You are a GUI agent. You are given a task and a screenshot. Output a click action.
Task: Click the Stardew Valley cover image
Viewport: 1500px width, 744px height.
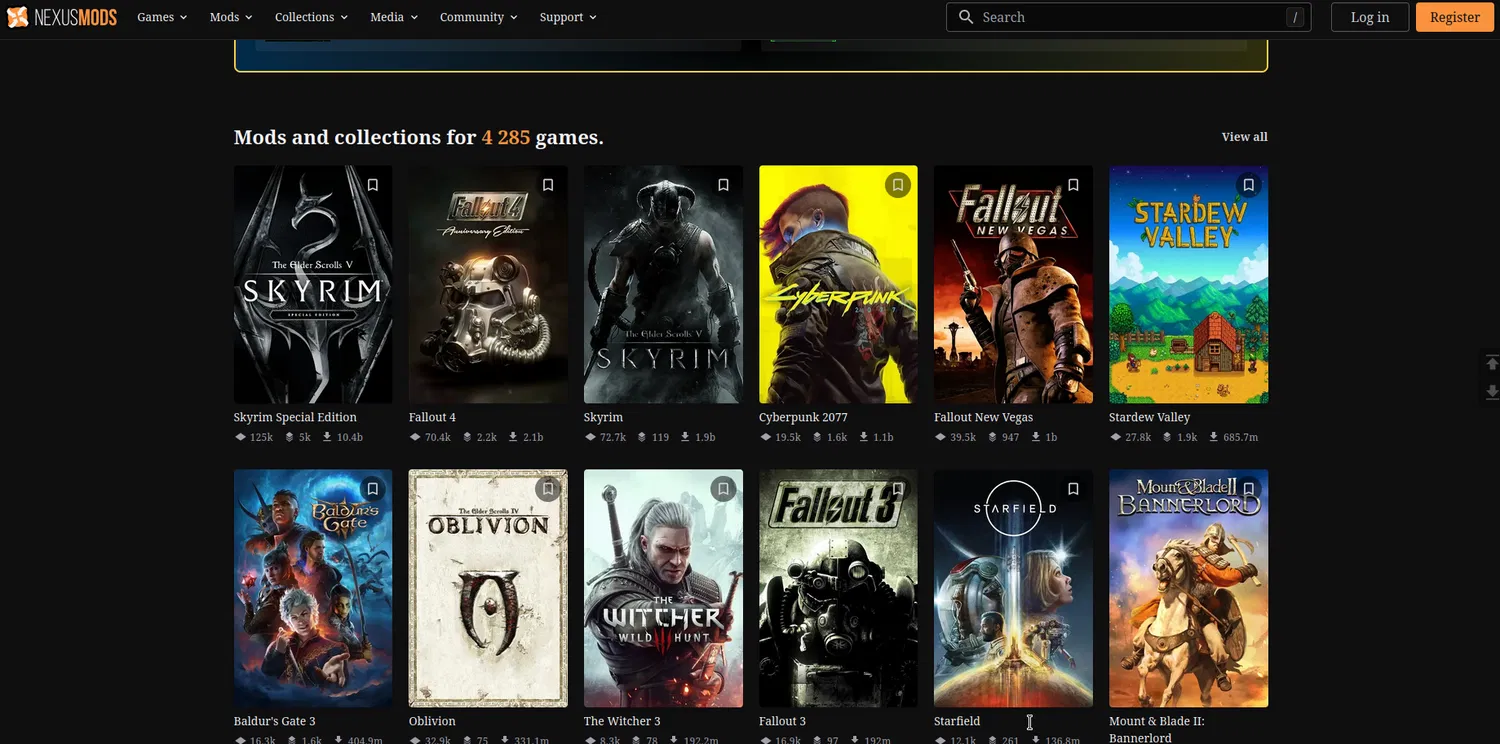[x=1188, y=284]
